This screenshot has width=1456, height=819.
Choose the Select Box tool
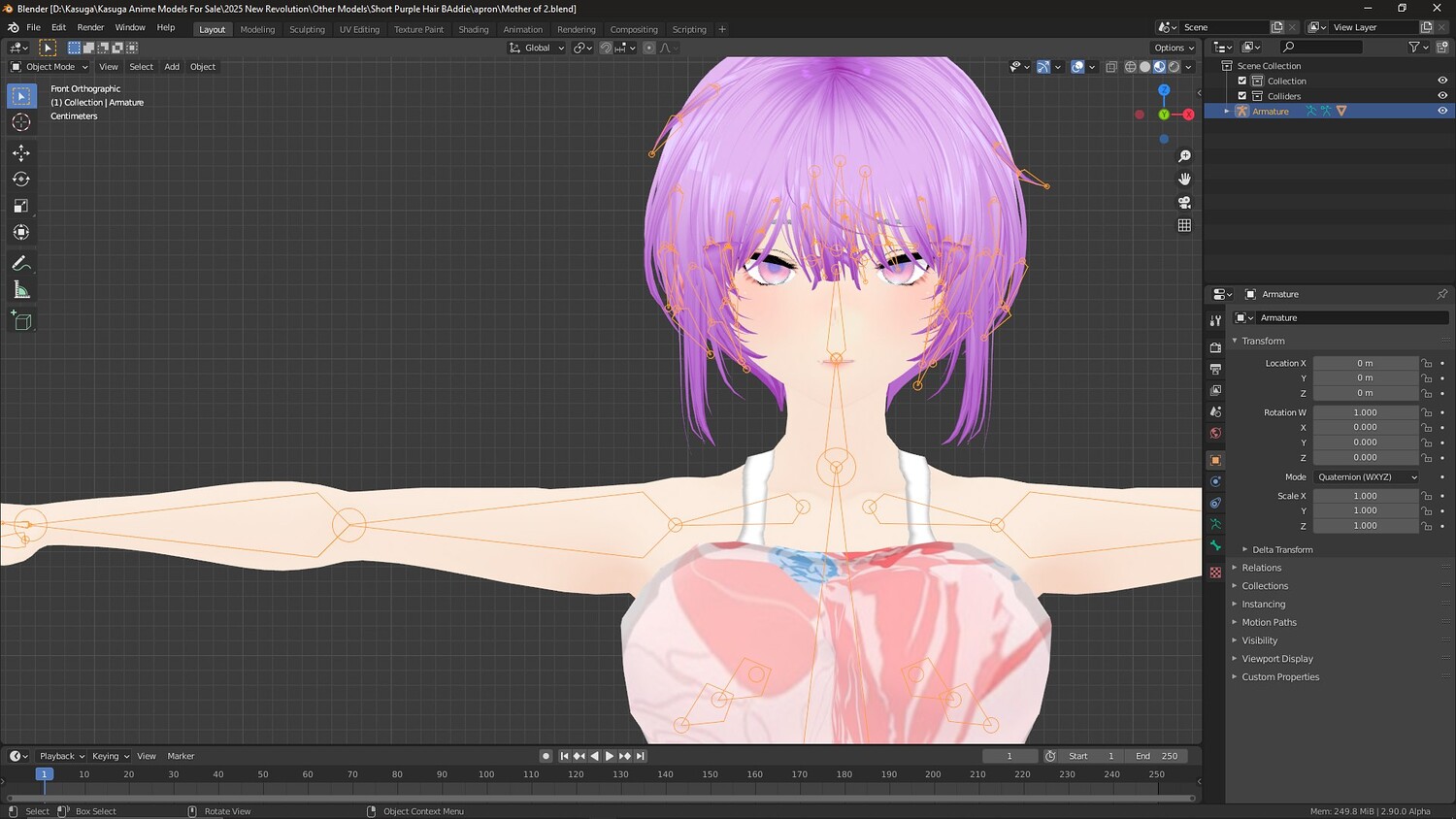pyautogui.click(x=21, y=96)
